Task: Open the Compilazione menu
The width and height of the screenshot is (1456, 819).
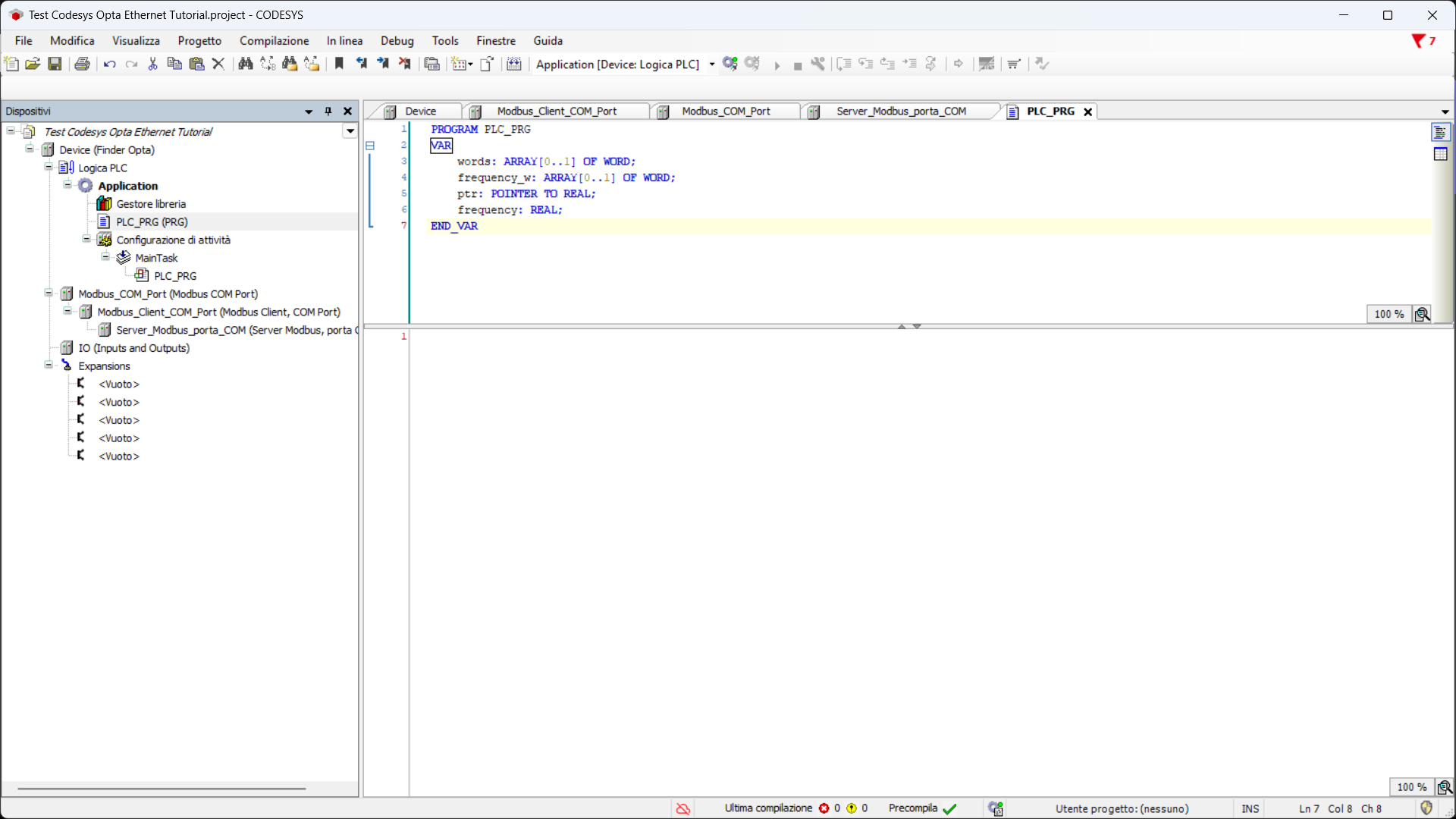Action: (274, 41)
